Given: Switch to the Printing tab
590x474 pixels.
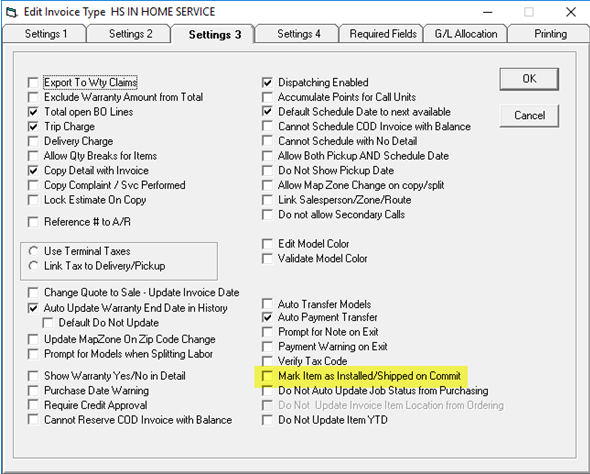Looking at the screenshot, I should [550, 34].
